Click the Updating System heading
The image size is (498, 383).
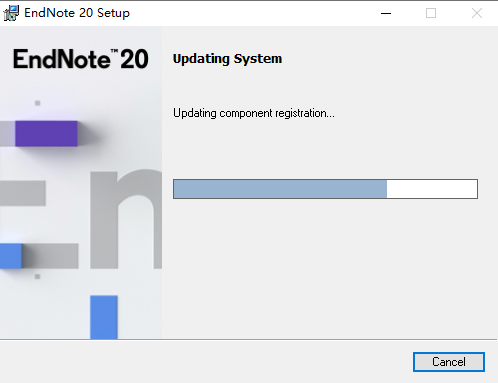pyautogui.click(x=227, y=59)
